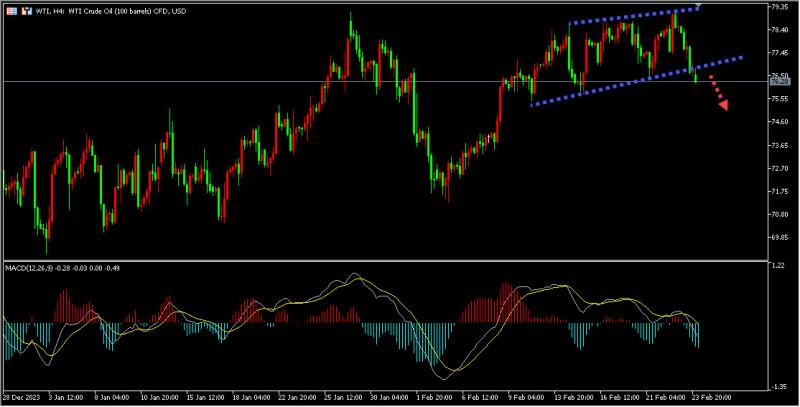Click the WTI Crude Oil chart title
The width and height of the screenshot is (800, 407).
tap(110, 9)
